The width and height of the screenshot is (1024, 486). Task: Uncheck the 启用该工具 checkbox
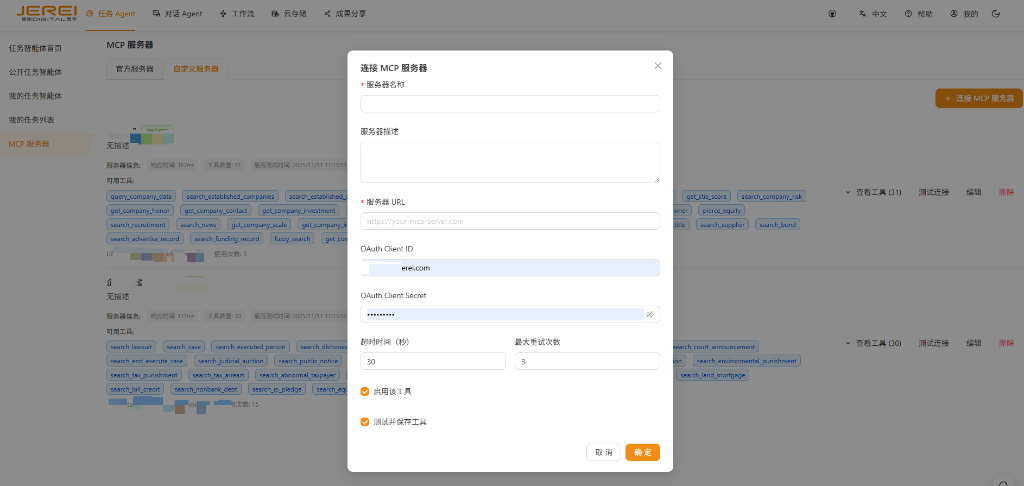pyautogui.click(x=365, y=391)
